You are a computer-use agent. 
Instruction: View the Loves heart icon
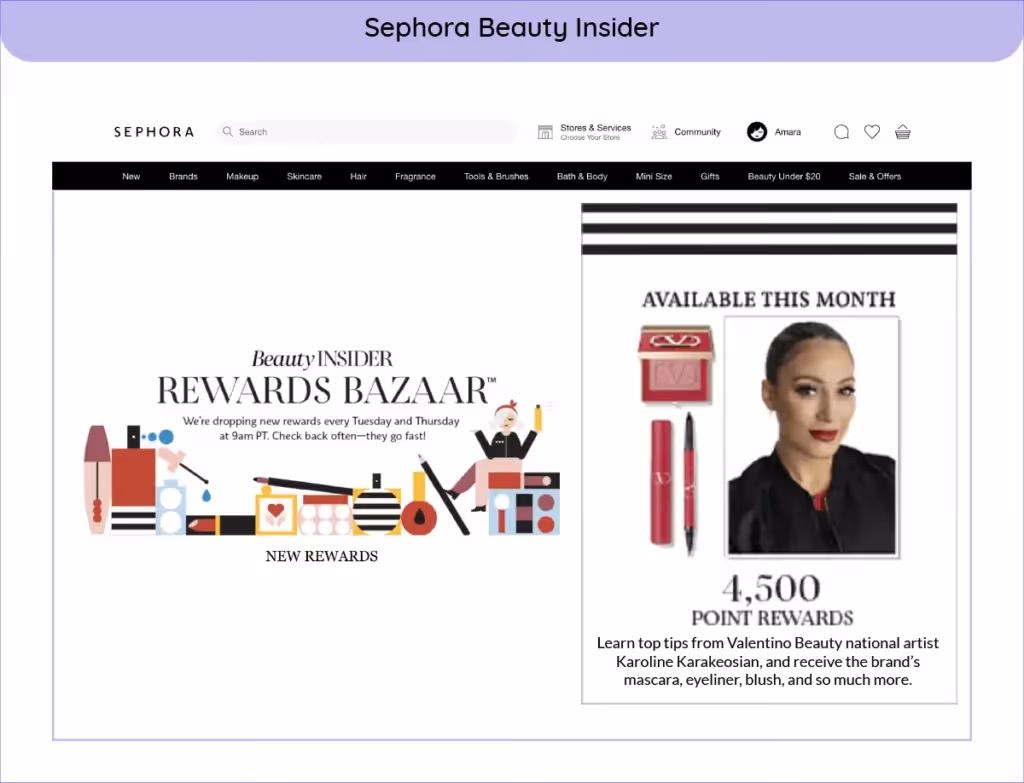tap(872, 132)
